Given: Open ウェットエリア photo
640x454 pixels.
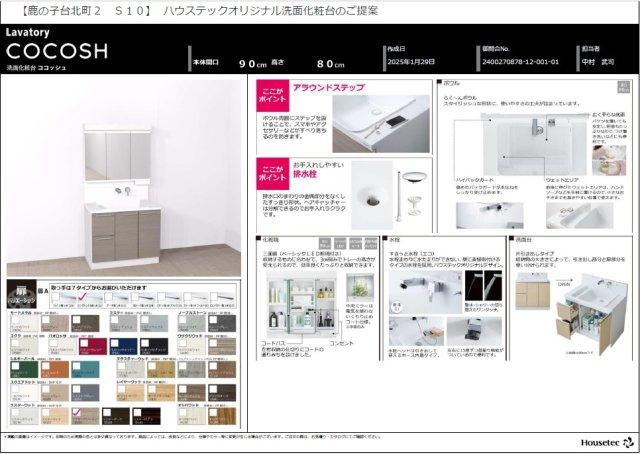Looking at the screenshot, I should point(580,216).
